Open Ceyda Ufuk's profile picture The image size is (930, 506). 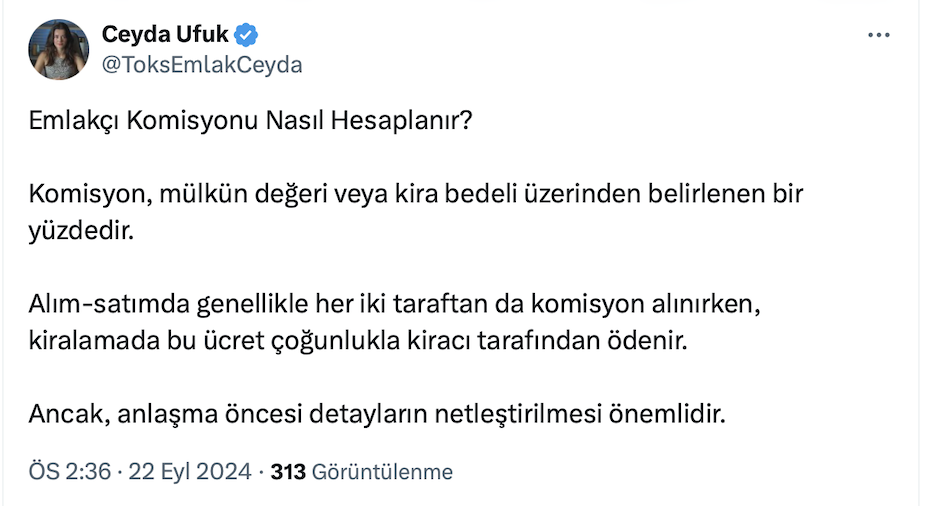pos(60,49)
